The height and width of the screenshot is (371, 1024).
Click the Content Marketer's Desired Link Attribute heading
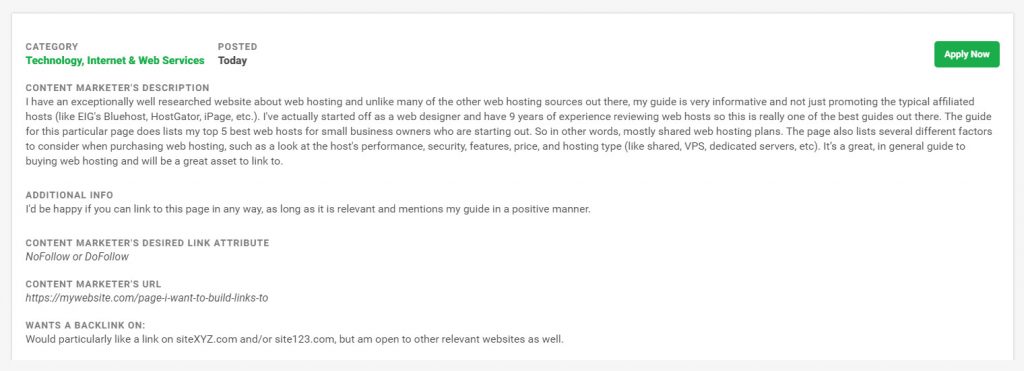[147, 243]
